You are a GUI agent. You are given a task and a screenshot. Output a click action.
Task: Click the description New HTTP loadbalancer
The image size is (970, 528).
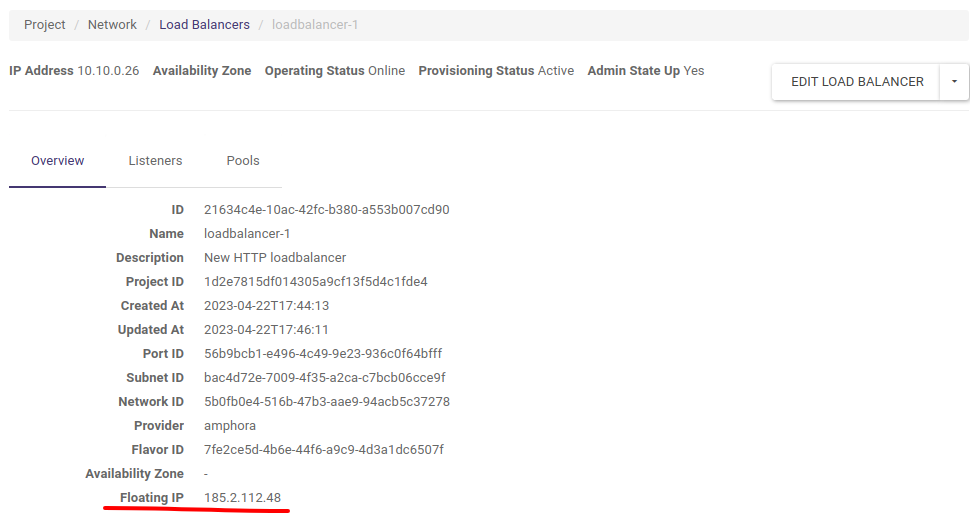click(x=275, y=258)
